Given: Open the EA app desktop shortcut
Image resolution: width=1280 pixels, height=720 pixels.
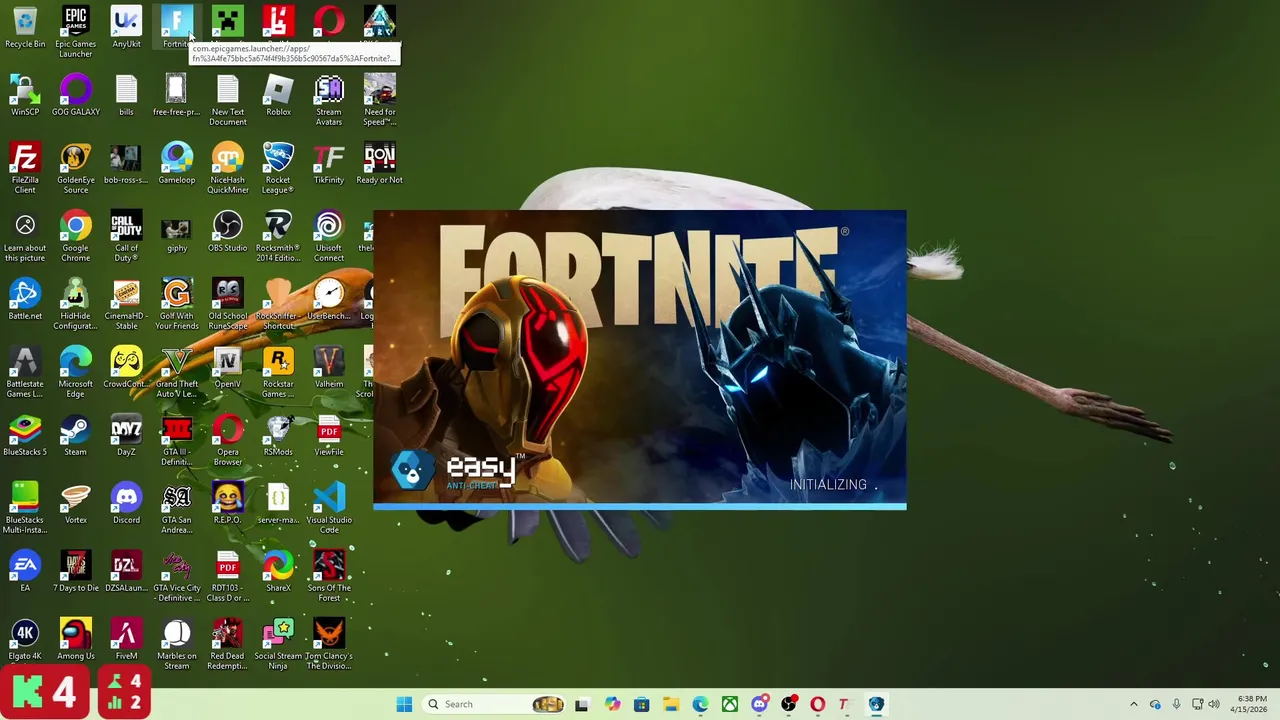Looking at the screenshot, I should pos(25,571).
